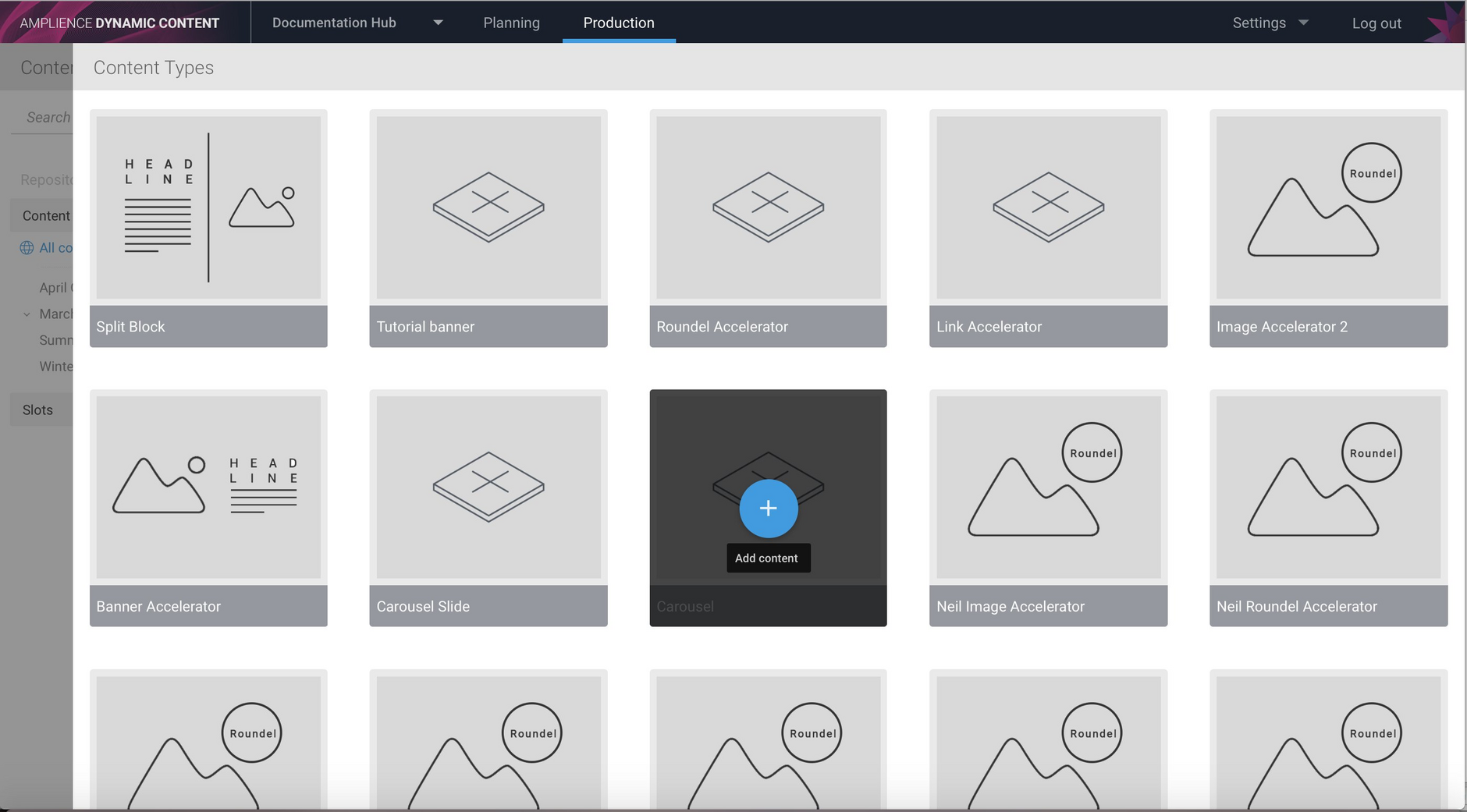Choose the Banner Accelerator content type

[x=208, y=508]
